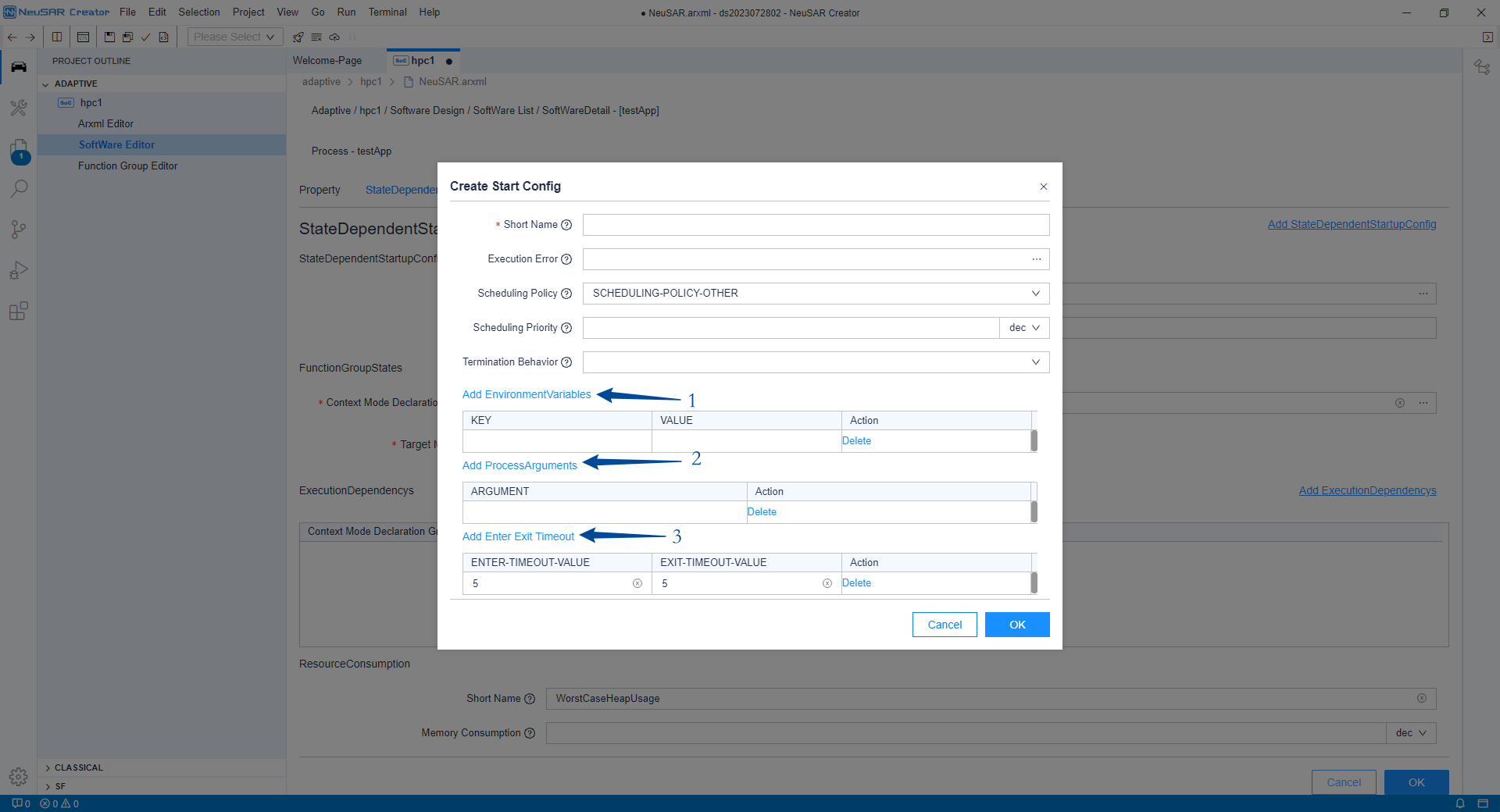The image size is (1500, 812).
Task: Switch to the Welcome-Page tab
Action: coord(327,61)
